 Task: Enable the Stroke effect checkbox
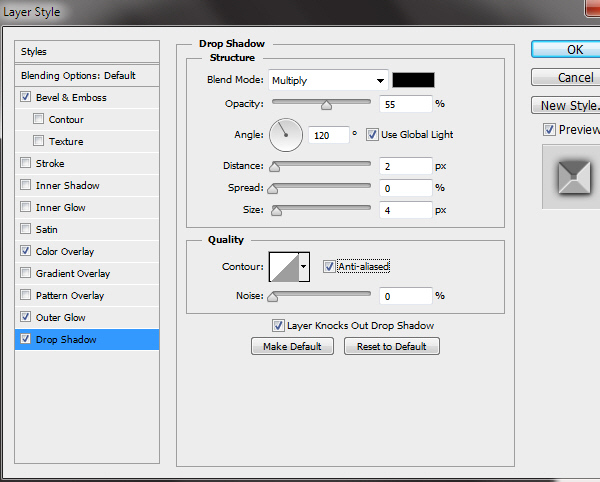point(25,164)
